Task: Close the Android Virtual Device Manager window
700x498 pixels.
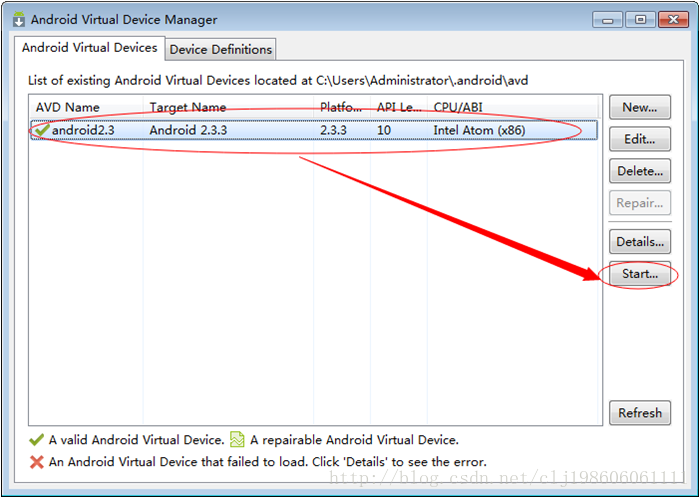Action: (x=673, y=20)
